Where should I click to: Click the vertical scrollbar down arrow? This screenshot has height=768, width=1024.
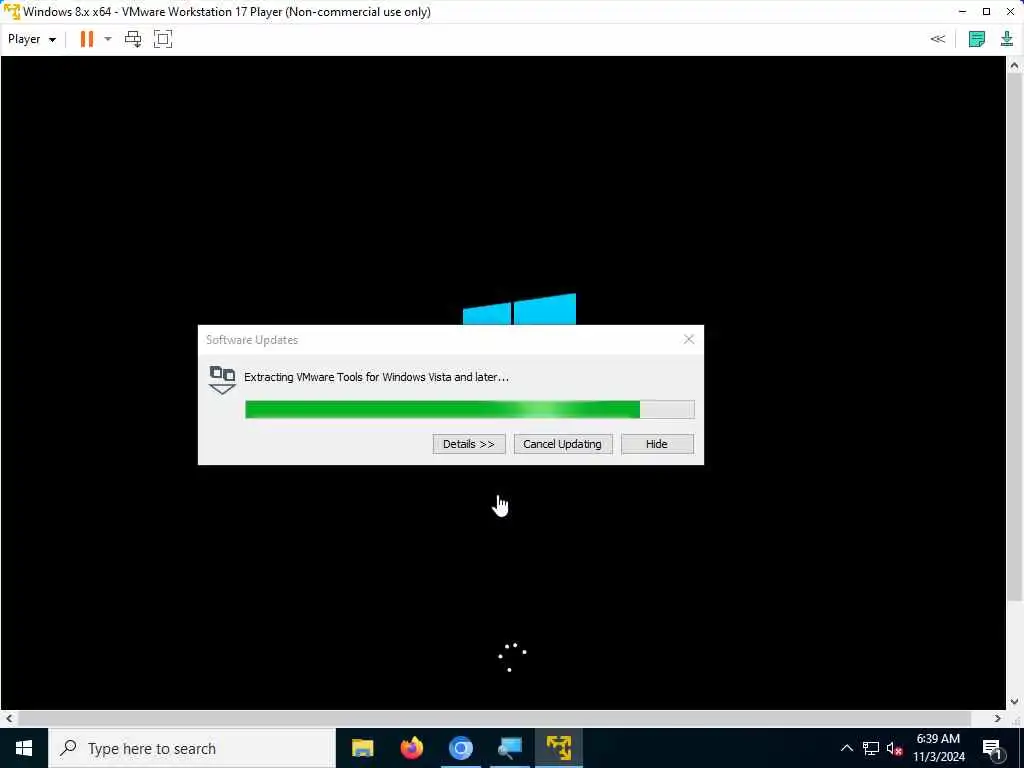1014,702
